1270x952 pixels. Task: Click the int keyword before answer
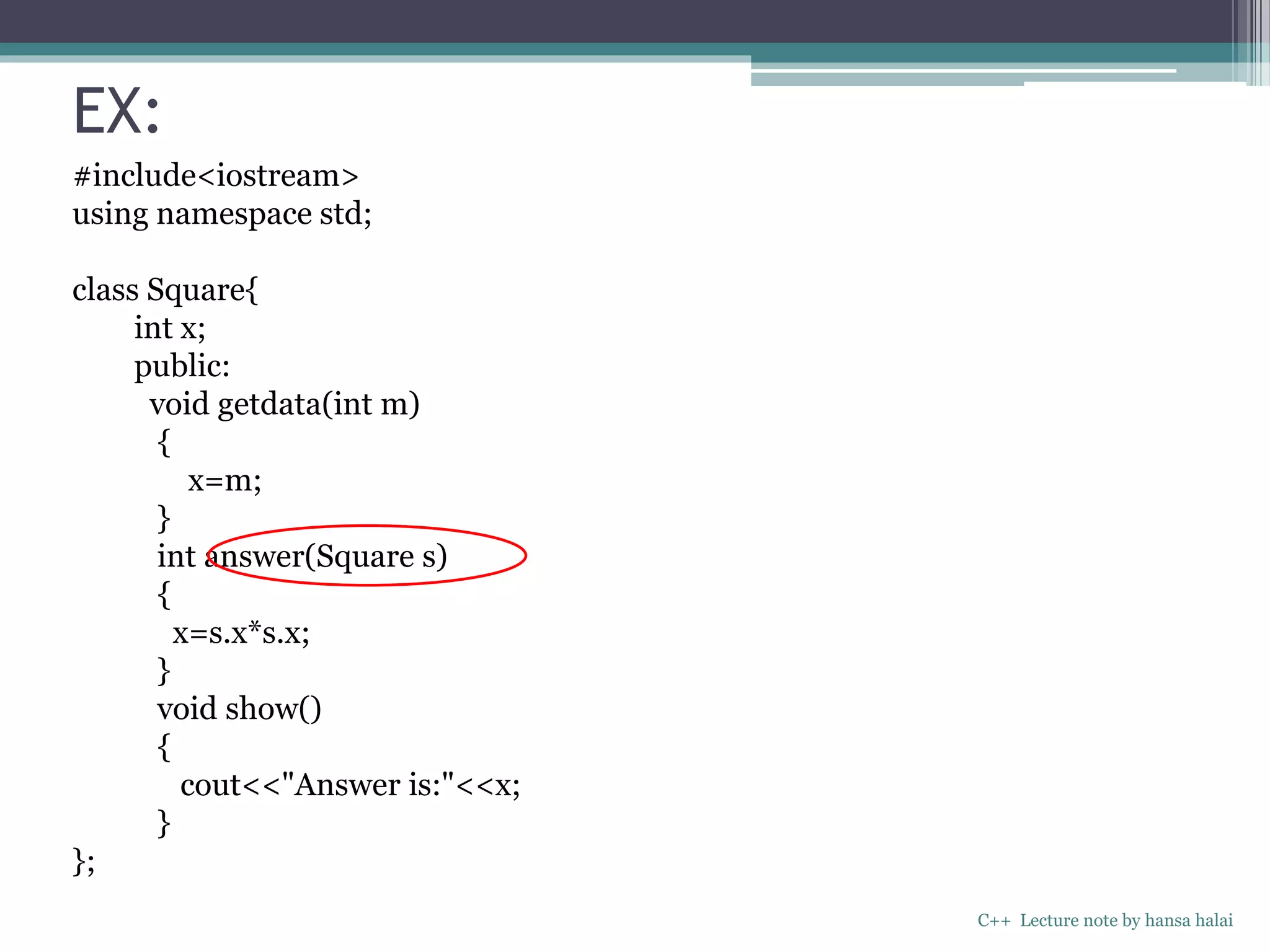click(176, 557)
